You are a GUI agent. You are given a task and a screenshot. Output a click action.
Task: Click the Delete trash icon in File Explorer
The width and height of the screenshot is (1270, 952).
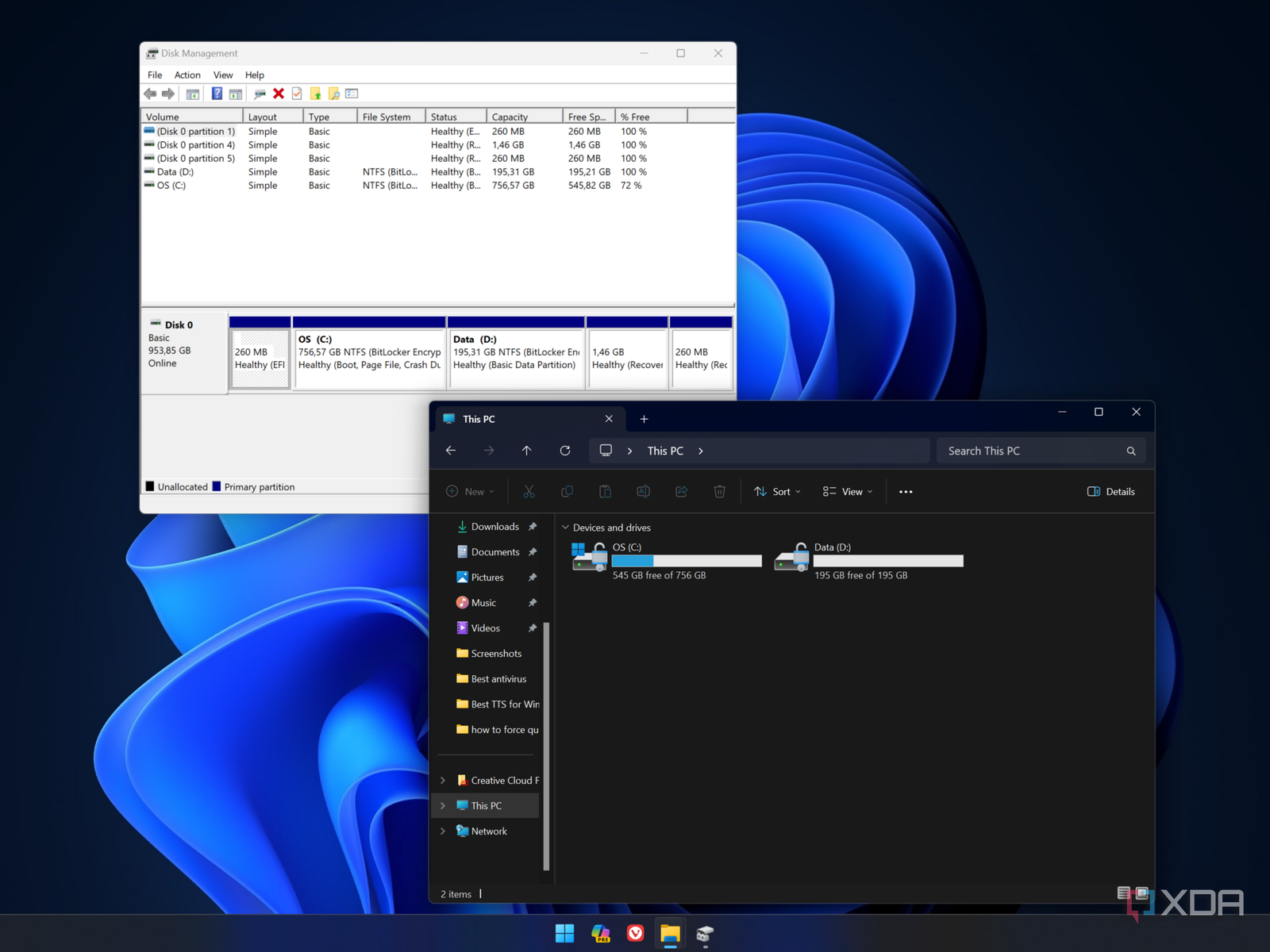(719, 491)
